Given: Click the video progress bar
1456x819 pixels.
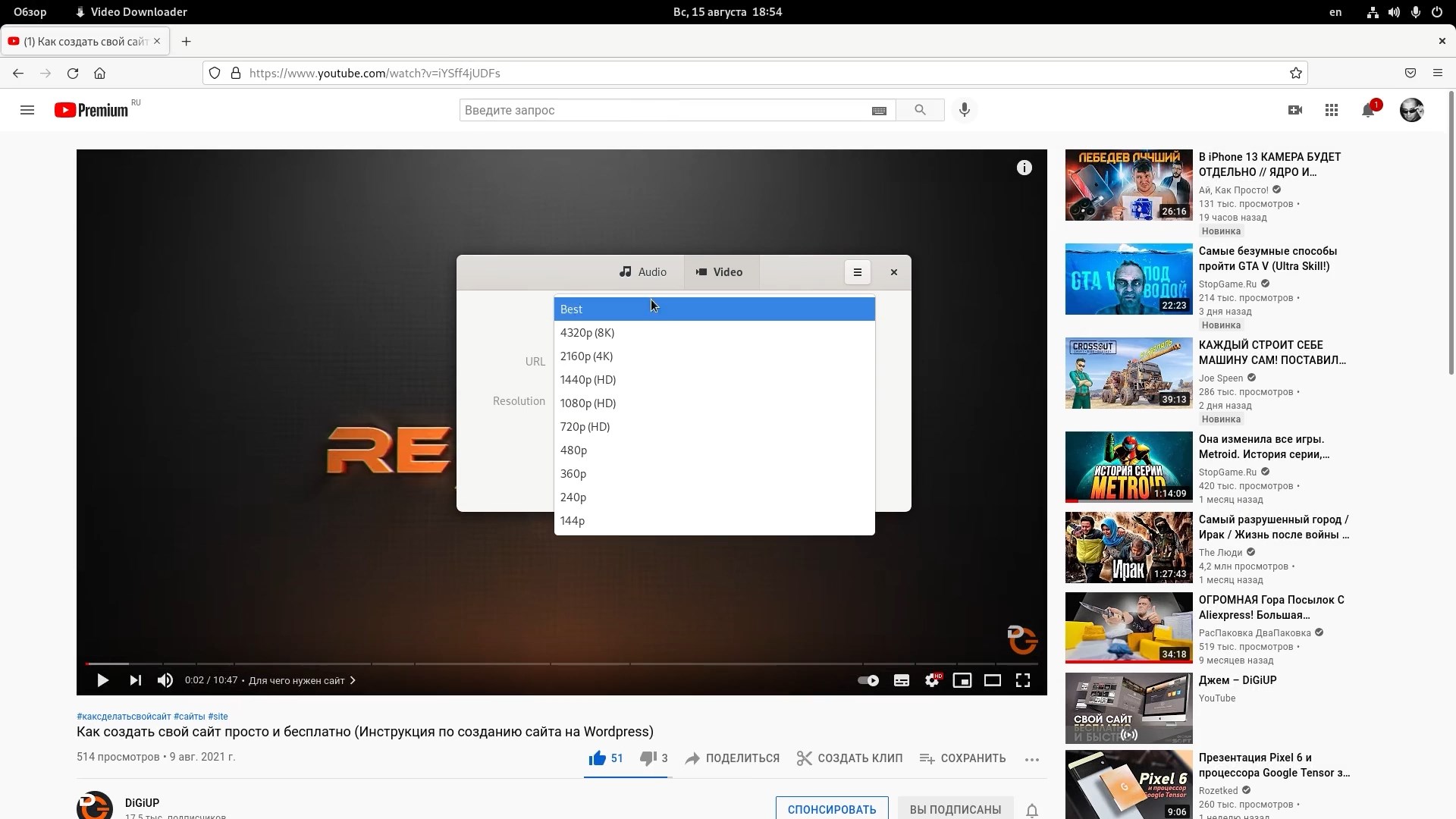Looking at the screenshot, I should (x=561, y=664).
